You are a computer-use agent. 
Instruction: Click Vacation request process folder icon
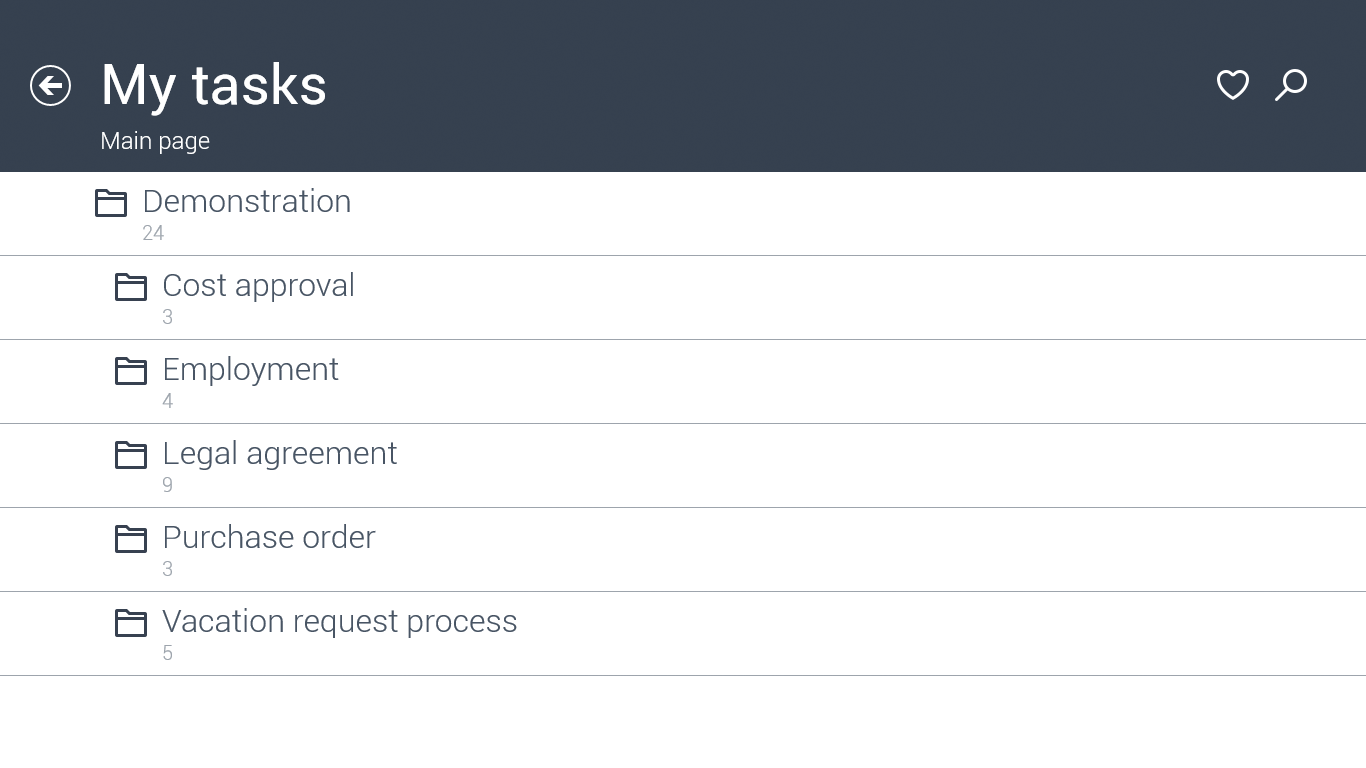click(131, 623)
